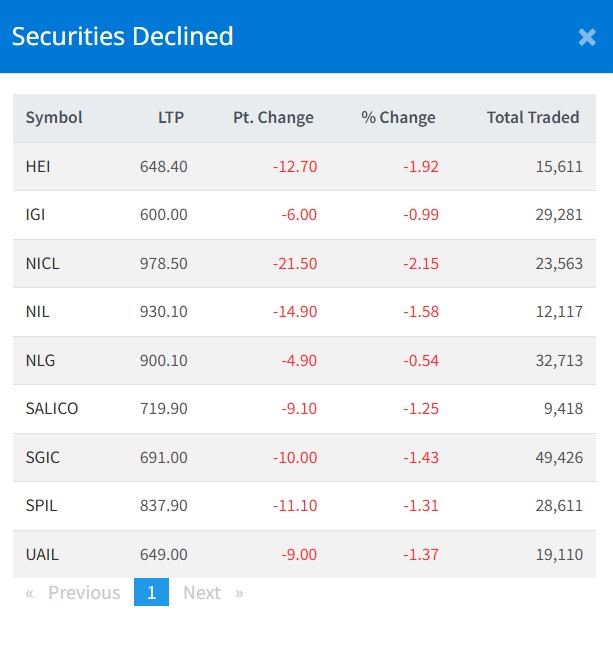The image size is (613, 646).
Task: Open the NICL security row
Action: click(x=43, y=263)
